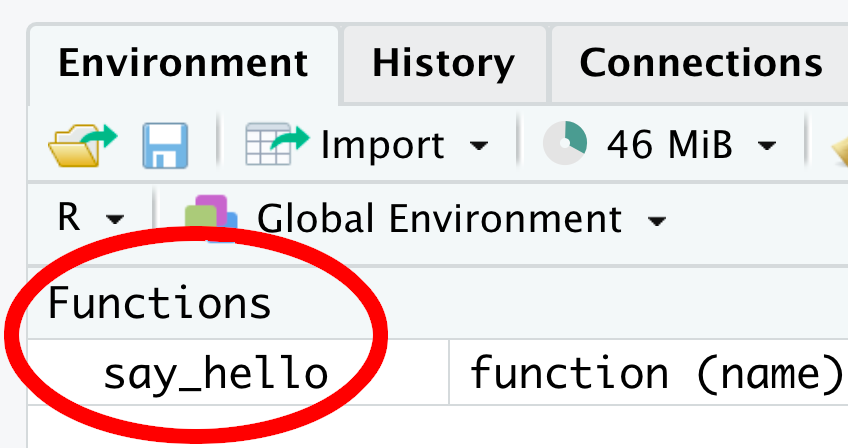Screen dimensions: 848x448
Task: Click the Global Environment label text
Action: [x=440, y=219]
